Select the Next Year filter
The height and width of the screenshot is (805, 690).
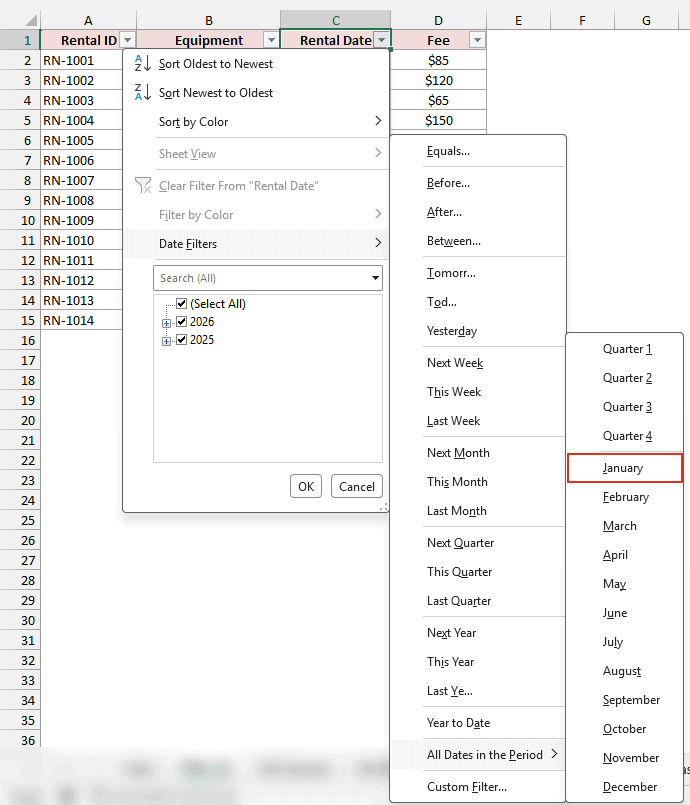coord(478,632)
